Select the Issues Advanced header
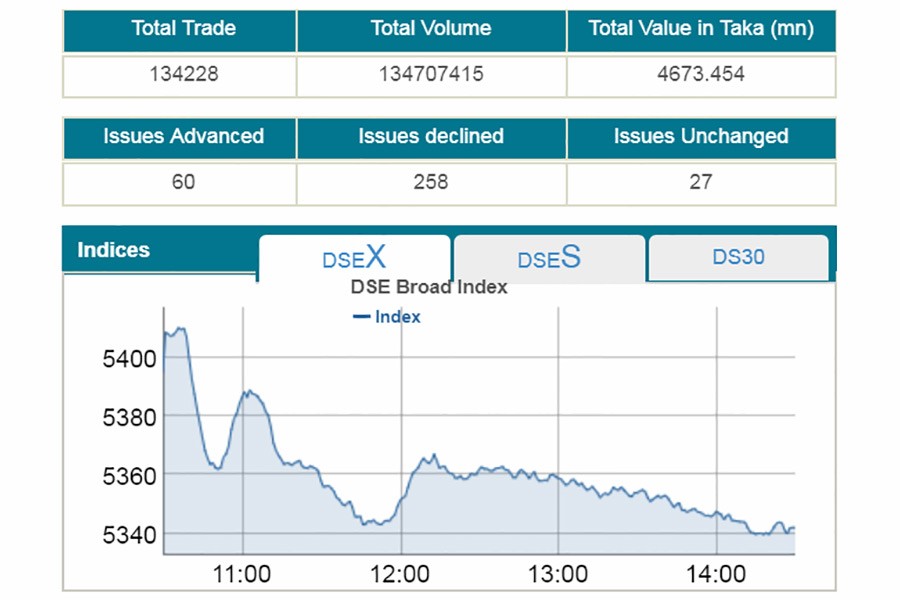 (179, 137)
